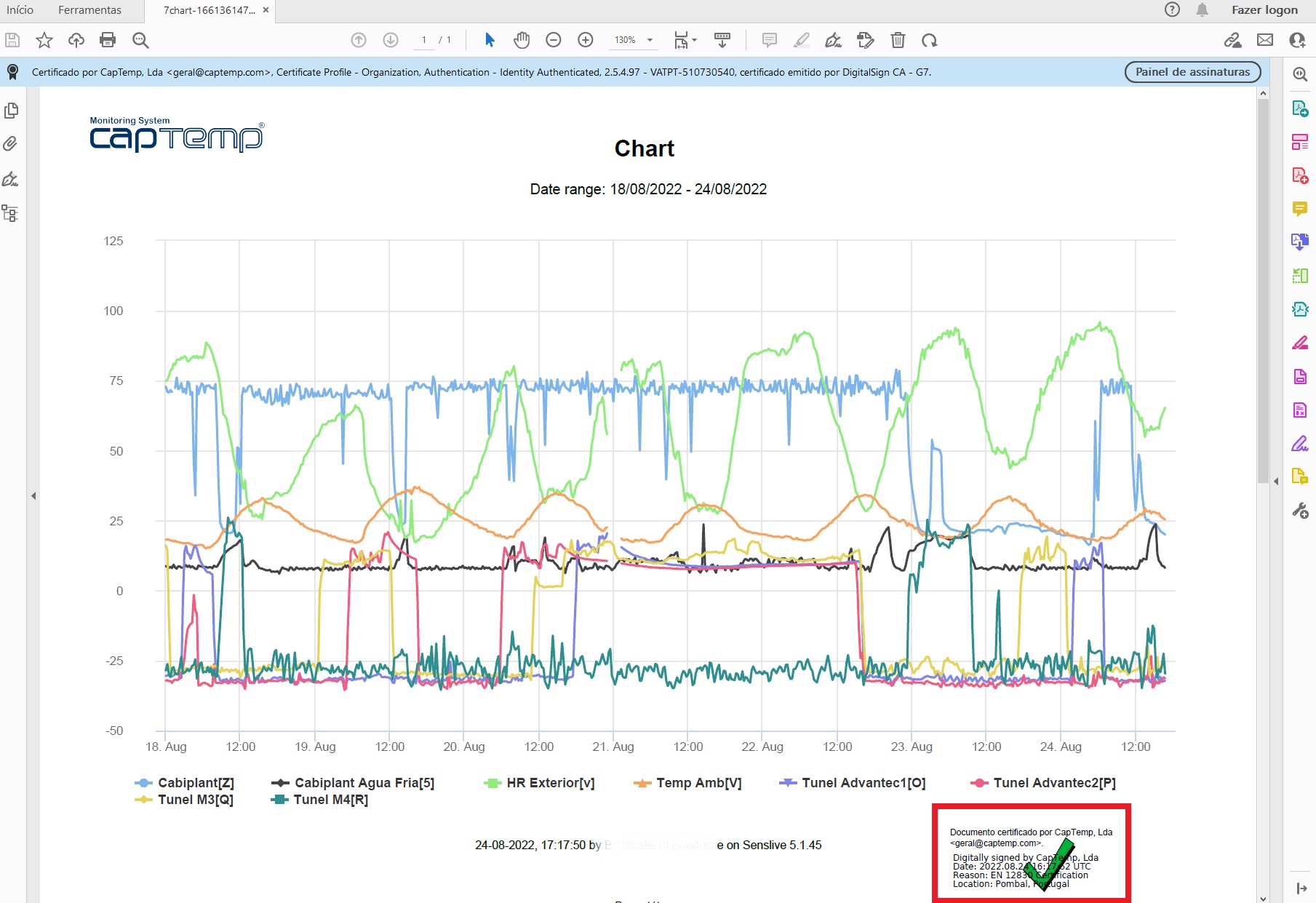Click the zoom out minus icon

pyautogui.click(x=554, y=40)
